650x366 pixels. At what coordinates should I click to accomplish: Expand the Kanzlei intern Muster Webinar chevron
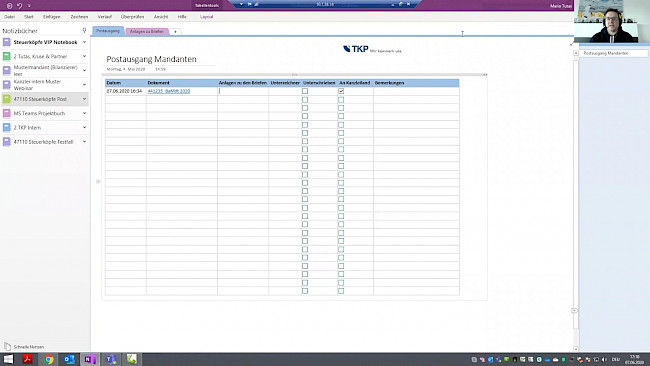coord(84,85)
